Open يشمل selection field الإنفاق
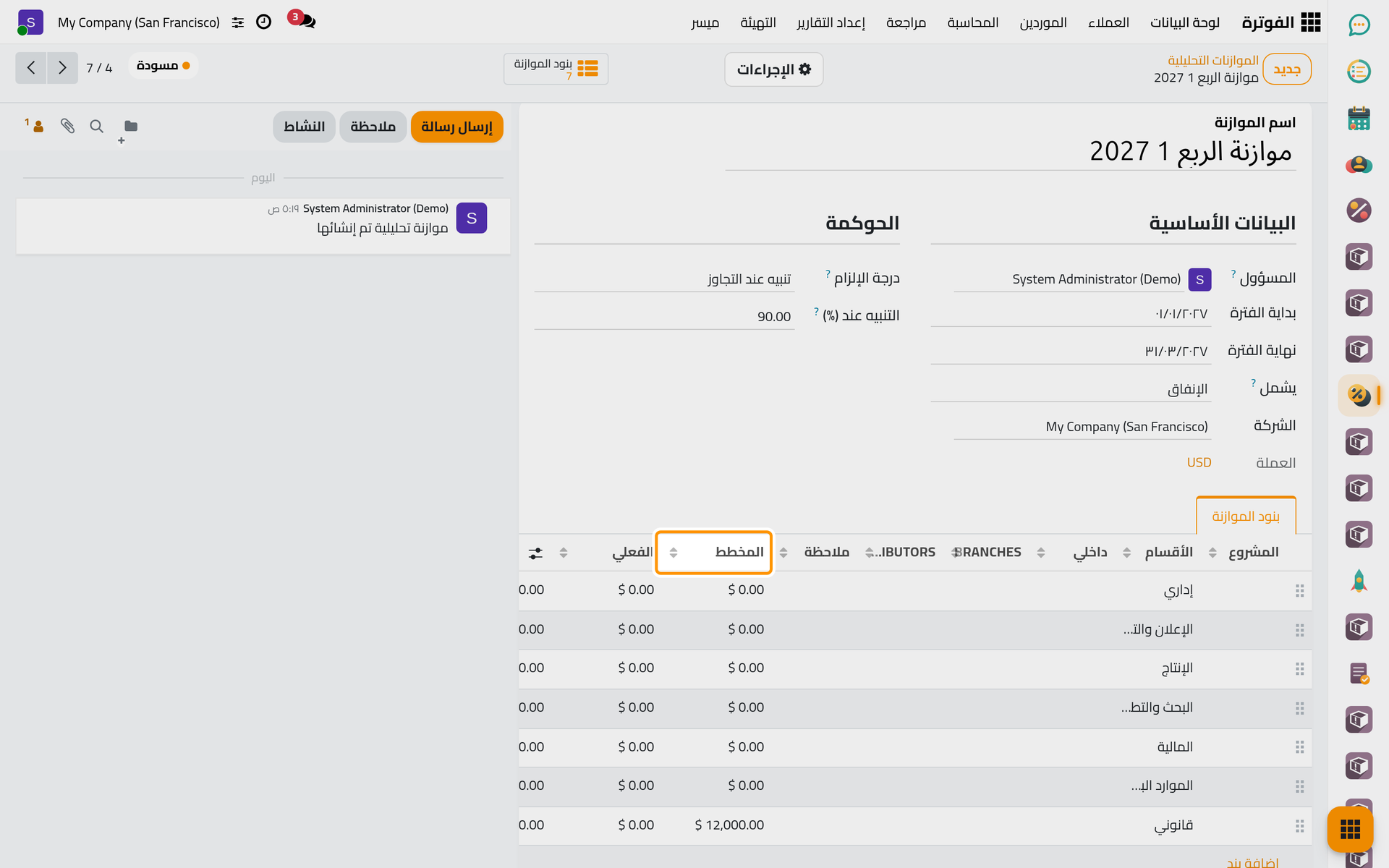This screenshot has height=868, width=1389. pyautogui.click(x=1071, y=389)
